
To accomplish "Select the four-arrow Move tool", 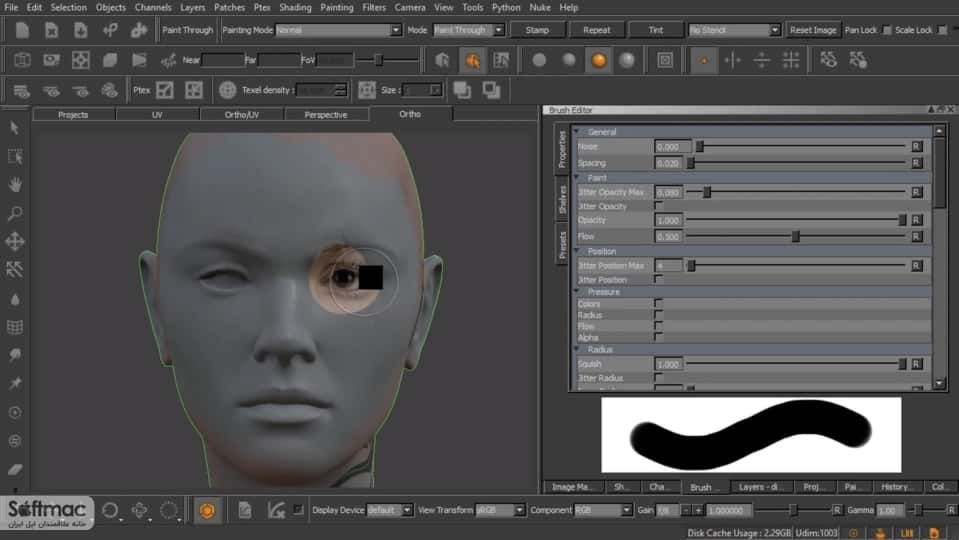I will click(x=15, y=242).
